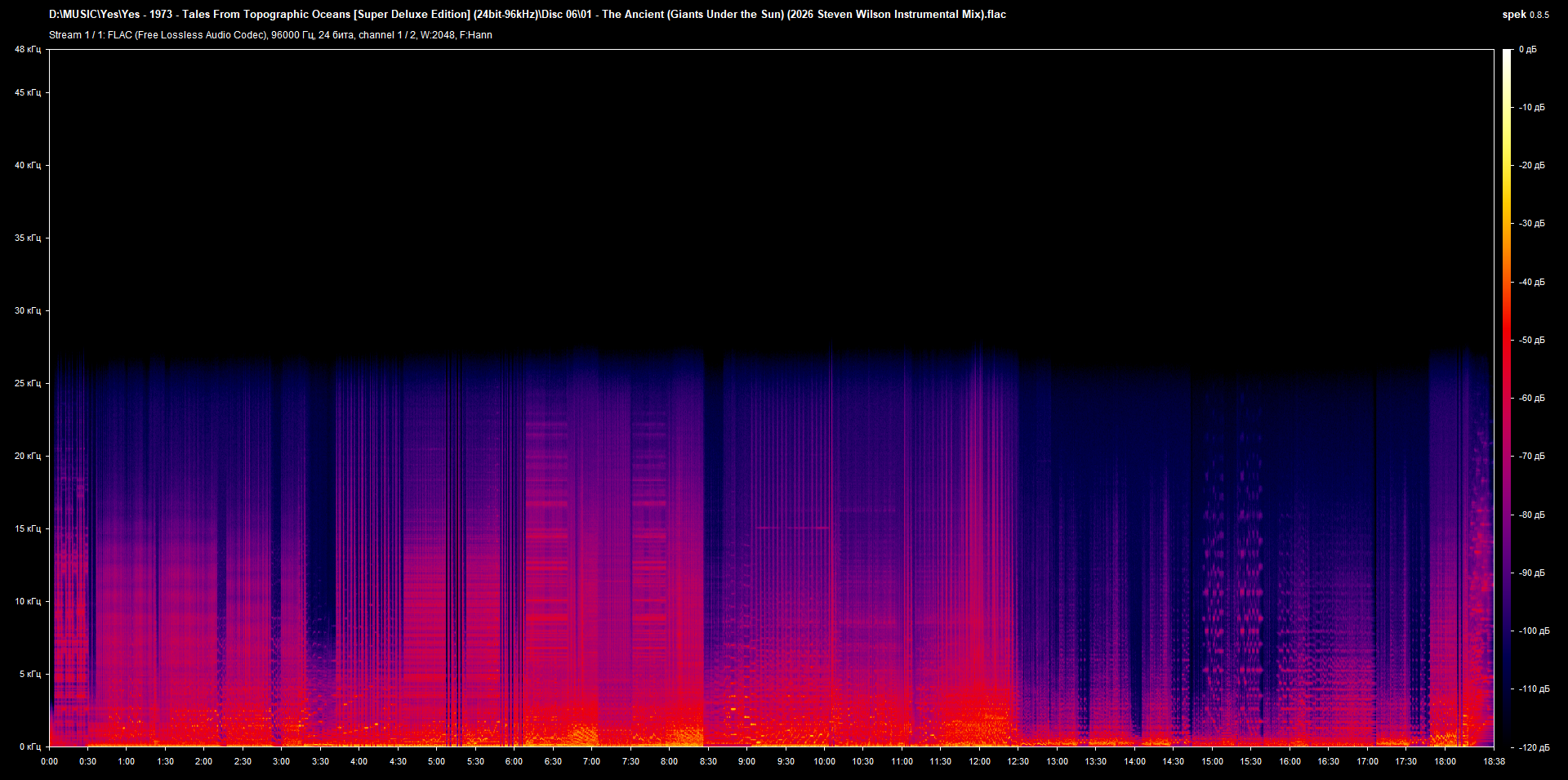
Task: Click the '4:00' time axis label
Action: (359, 762)
